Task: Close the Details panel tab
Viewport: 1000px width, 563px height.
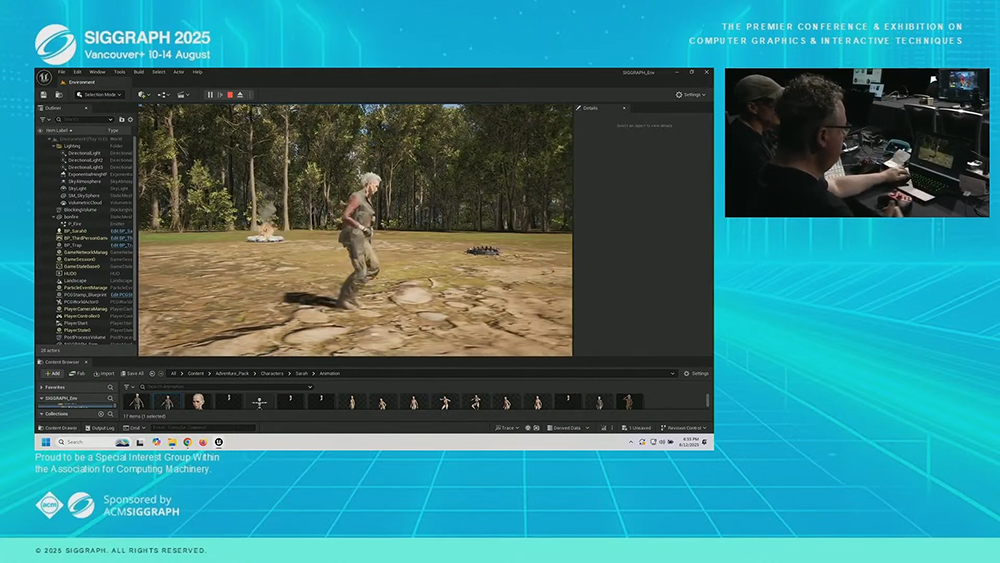Action: click(x=624, y=108)
